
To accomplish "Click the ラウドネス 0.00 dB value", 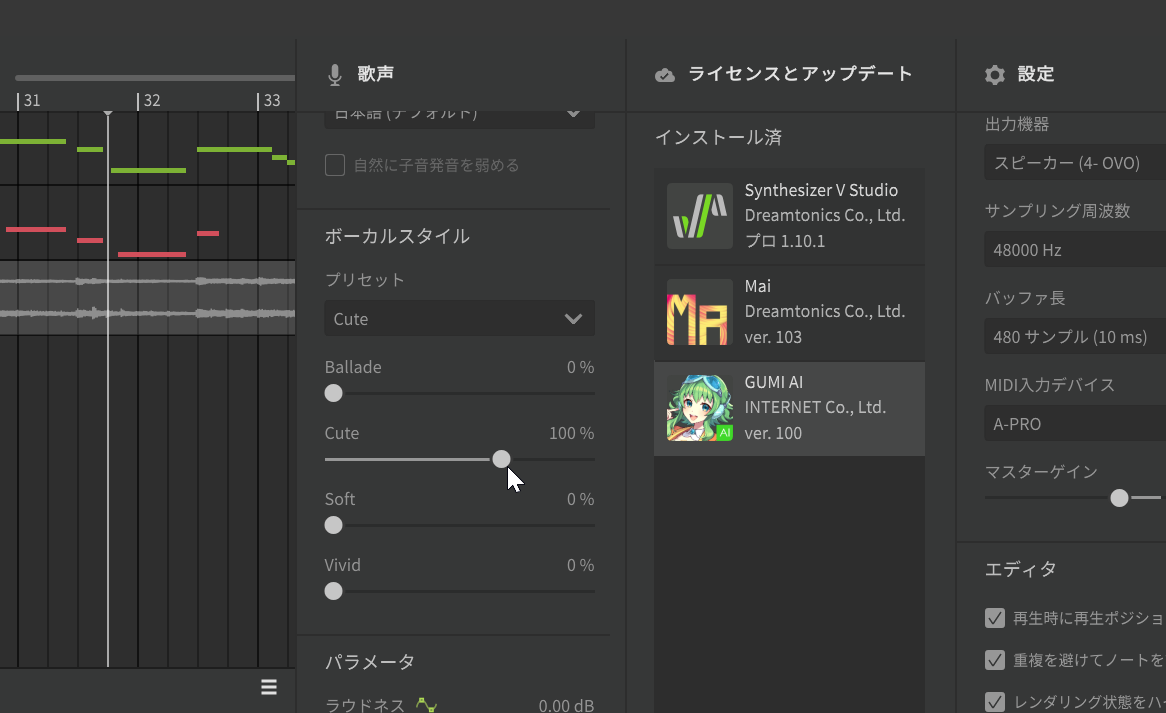I will pyautogui.click(x=566, y=705).
